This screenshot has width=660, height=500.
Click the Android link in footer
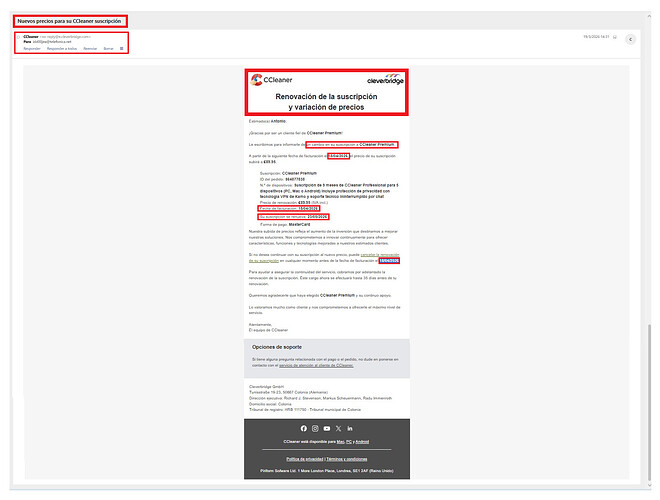[x=362, y=440]
